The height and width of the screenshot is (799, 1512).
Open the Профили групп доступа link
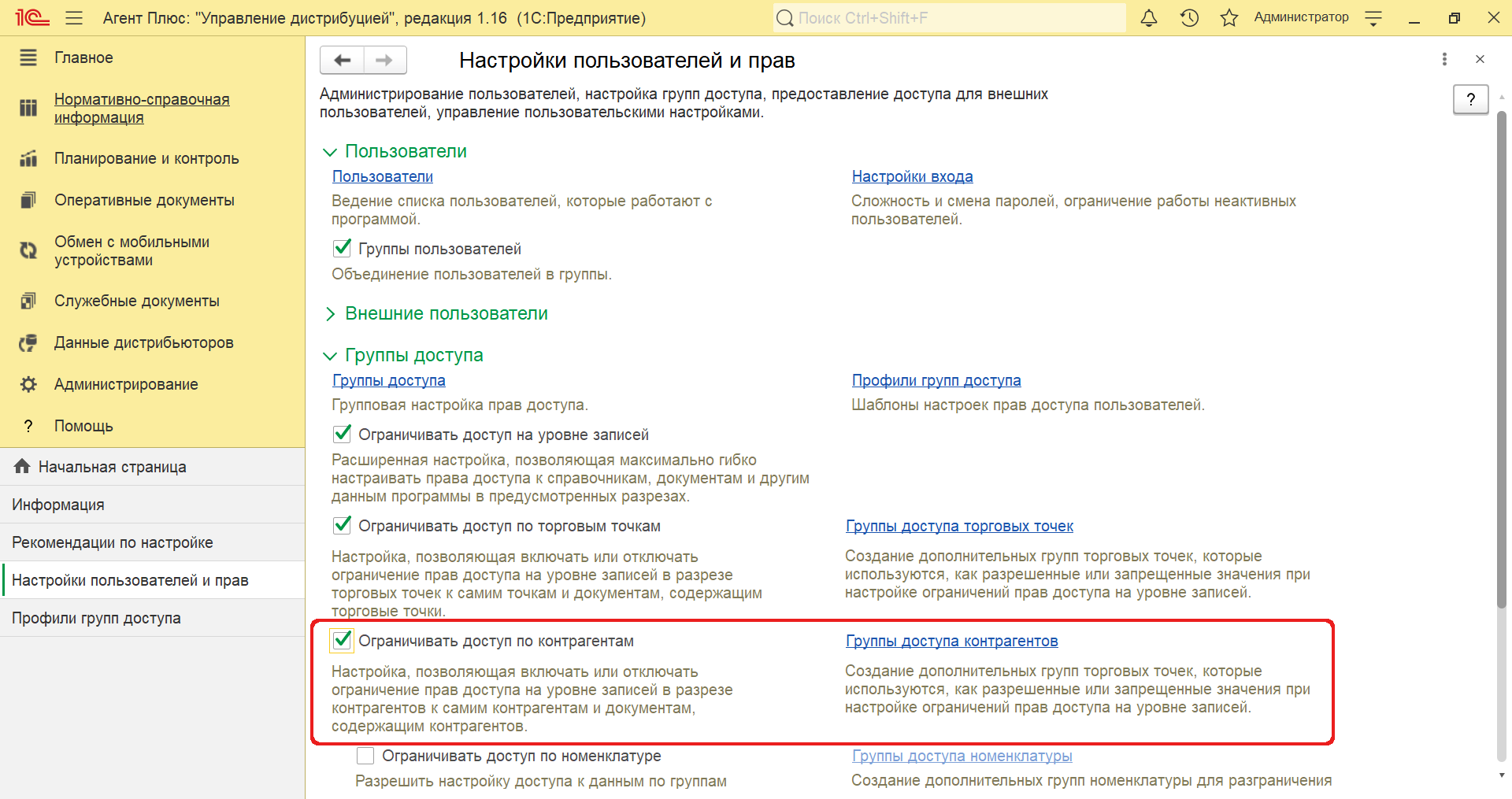[936, 380]
